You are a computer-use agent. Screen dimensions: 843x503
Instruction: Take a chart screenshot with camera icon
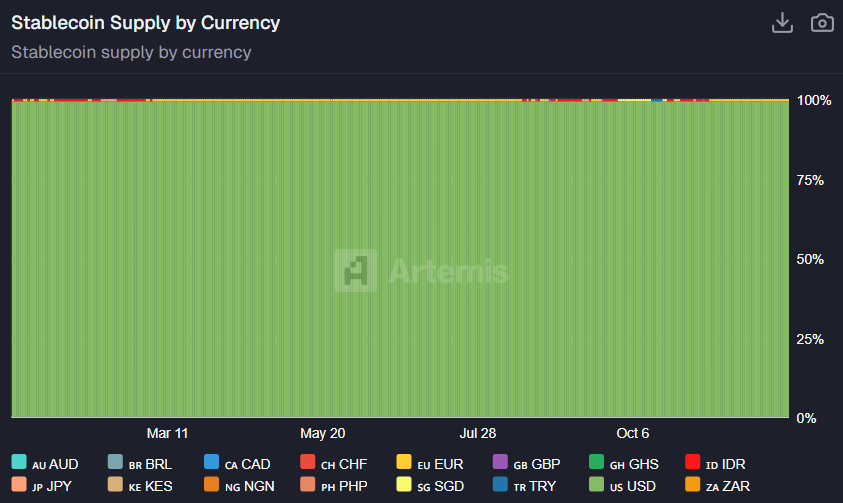tap(821, 23)
